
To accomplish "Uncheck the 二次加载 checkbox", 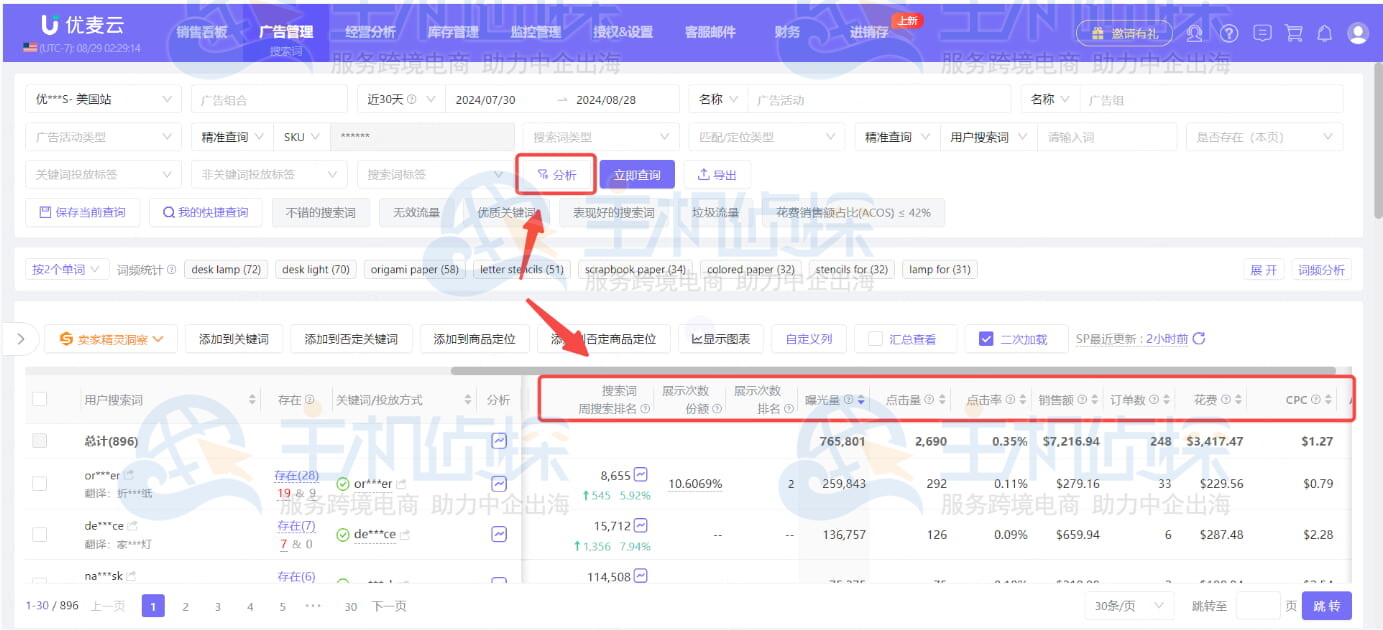I will point(986,338).
